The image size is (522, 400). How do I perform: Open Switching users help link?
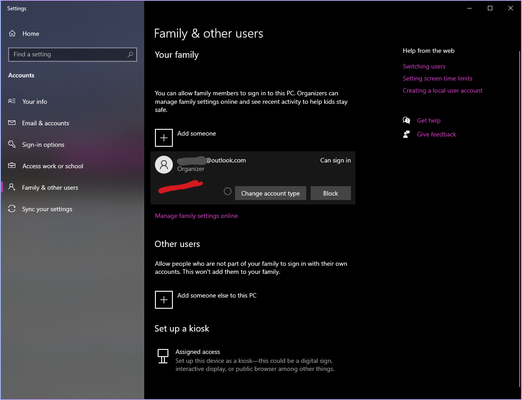[424, 66]
